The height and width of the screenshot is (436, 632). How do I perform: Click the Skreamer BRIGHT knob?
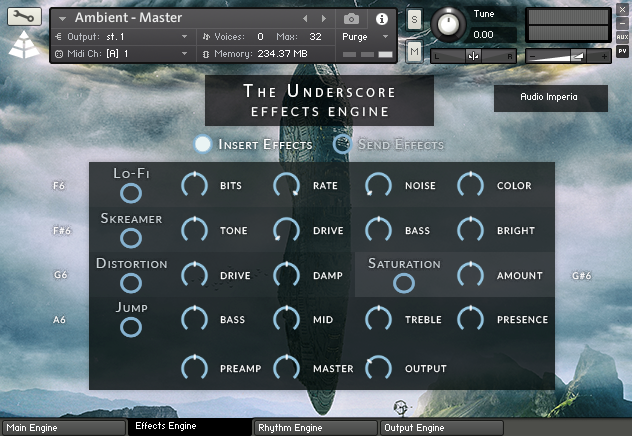[470, 230]
